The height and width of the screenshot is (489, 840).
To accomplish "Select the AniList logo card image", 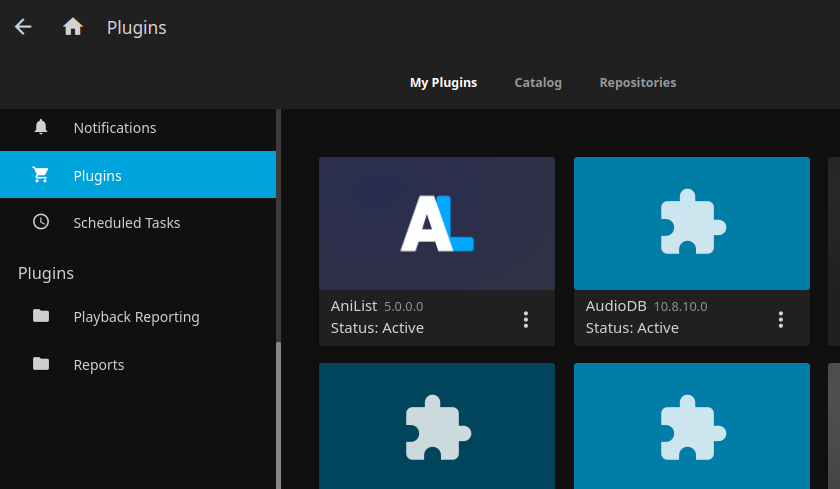I will click(437, 223).
